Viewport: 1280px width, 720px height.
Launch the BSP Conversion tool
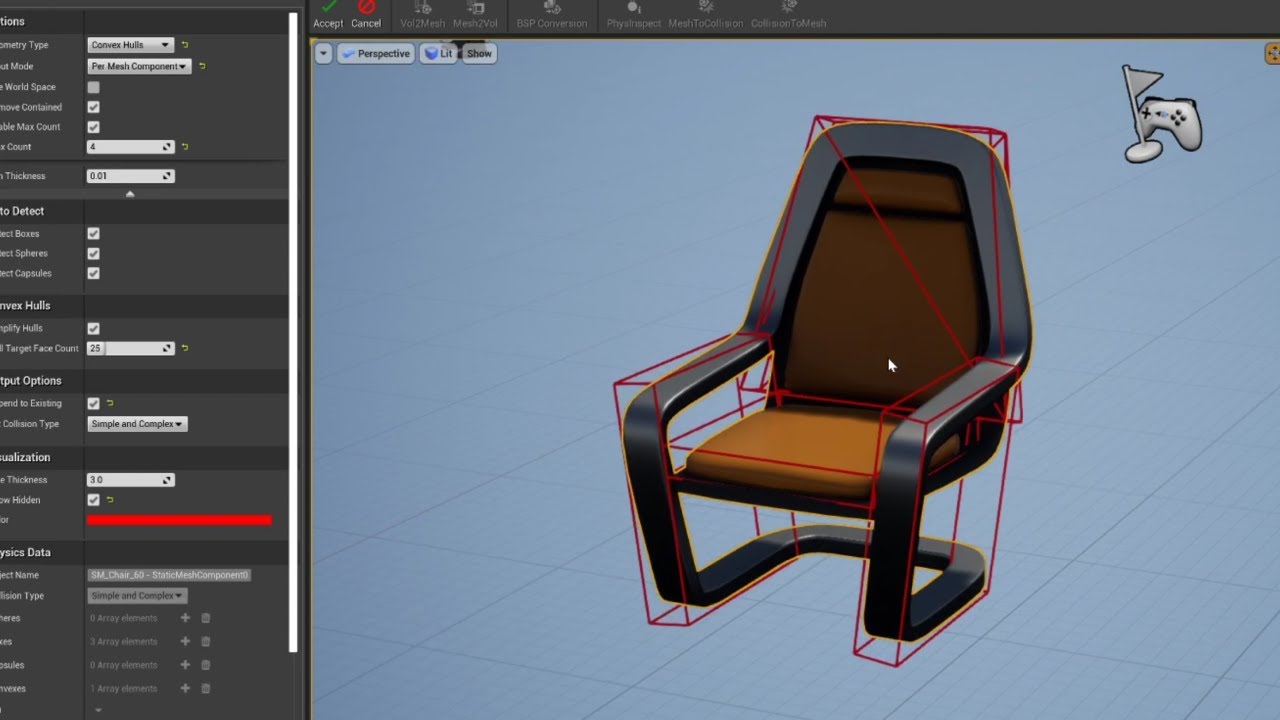pyautogui.click(x=550, y=14)
